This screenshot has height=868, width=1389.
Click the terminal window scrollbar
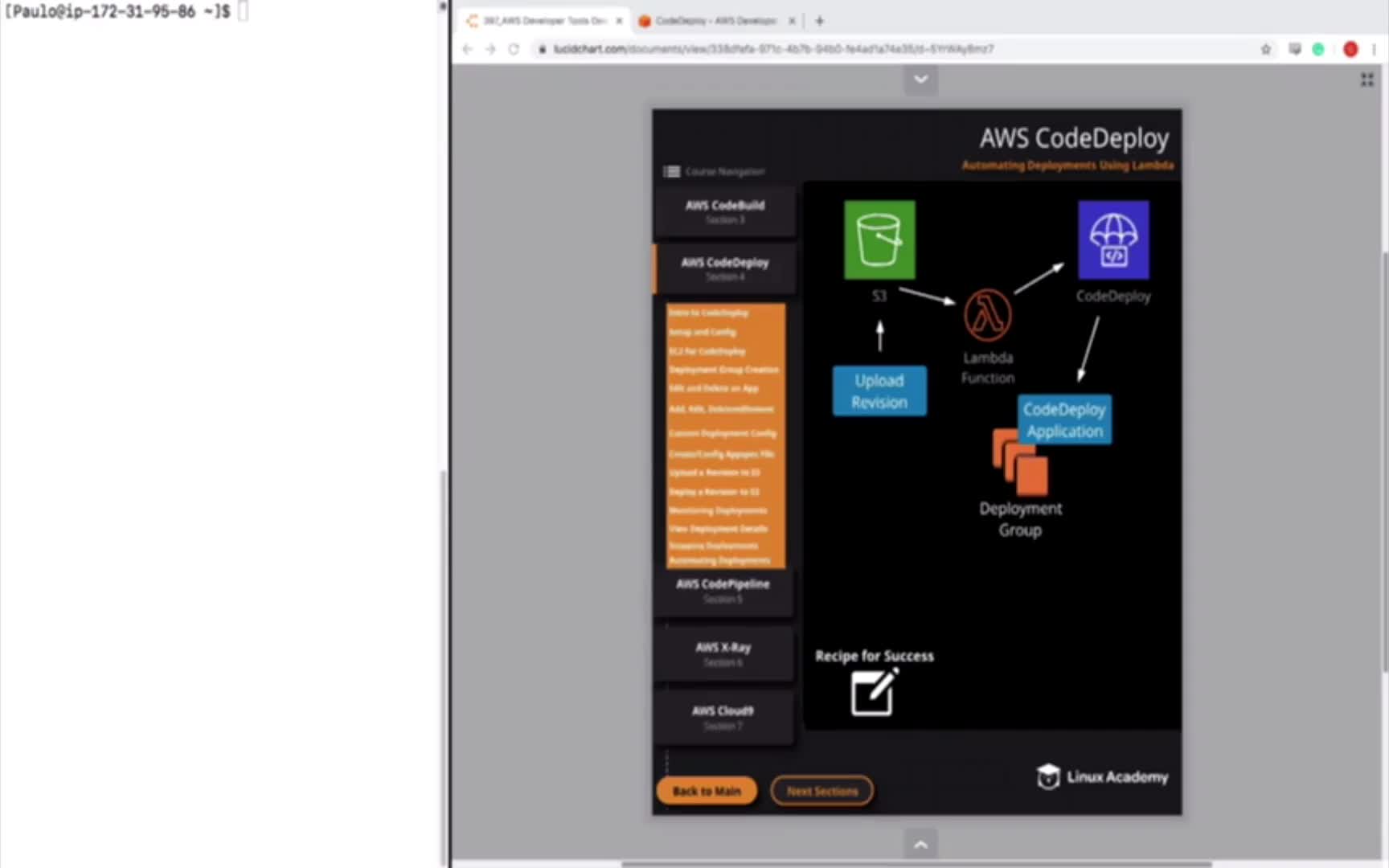(x=444, y=667)
